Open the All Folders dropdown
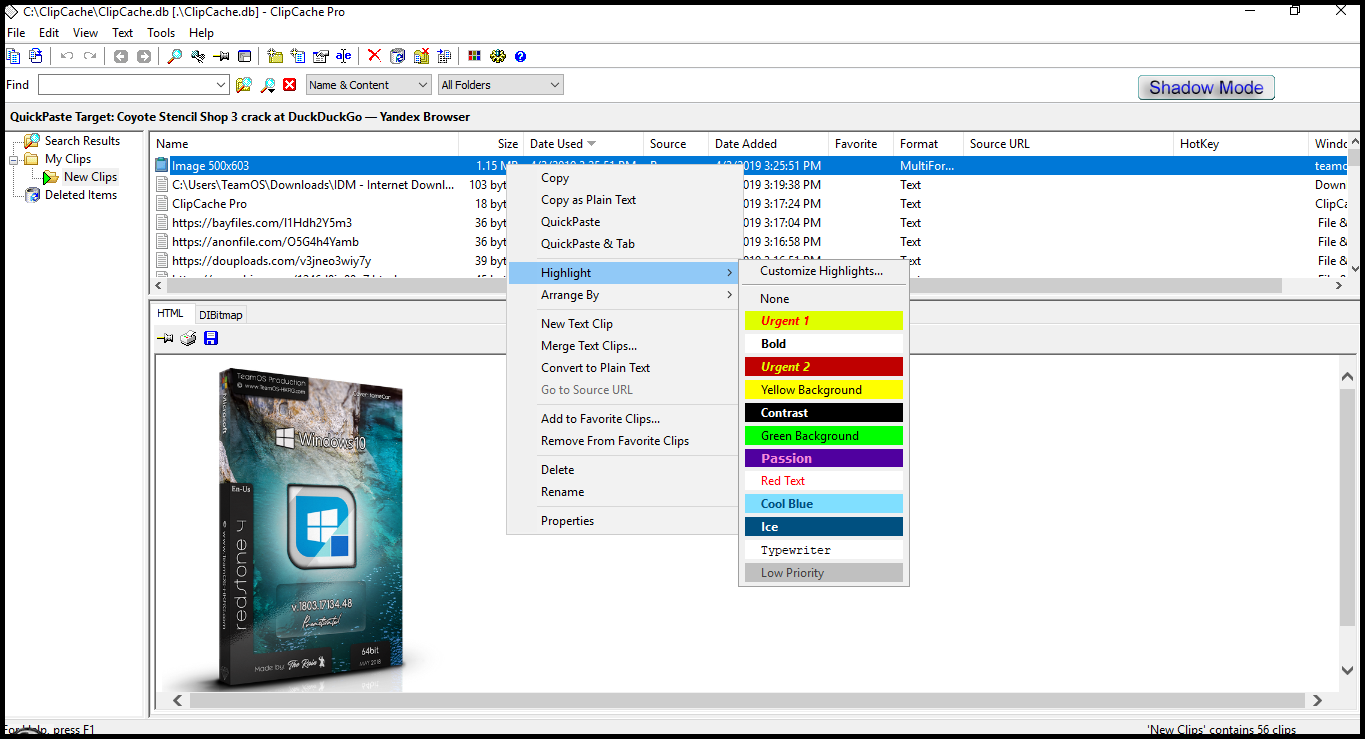 (x=501, y=85)
